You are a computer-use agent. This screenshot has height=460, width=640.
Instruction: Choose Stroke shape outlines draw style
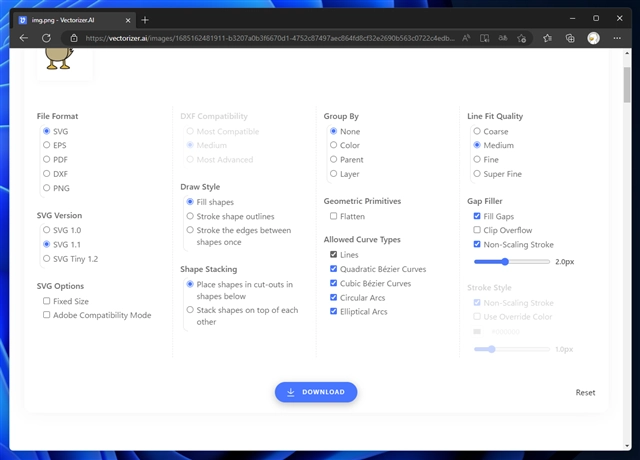coord(190,216)
